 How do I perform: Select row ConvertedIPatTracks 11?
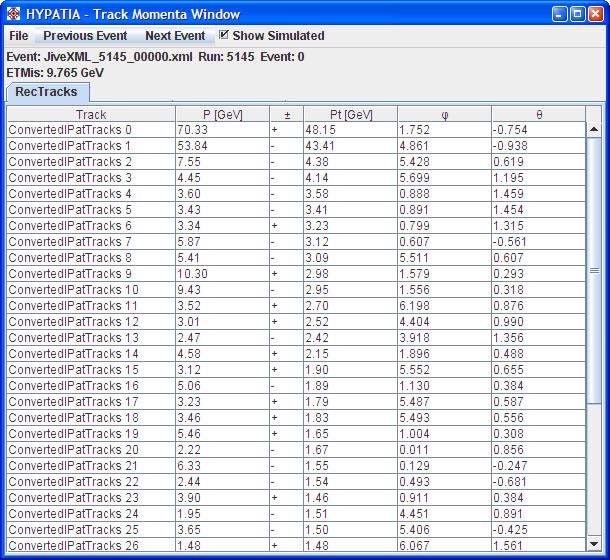pos(296,305)
